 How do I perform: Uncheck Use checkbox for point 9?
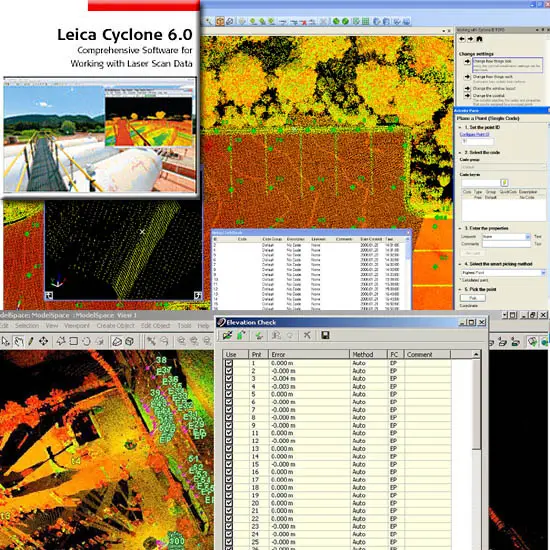[229, 425]
